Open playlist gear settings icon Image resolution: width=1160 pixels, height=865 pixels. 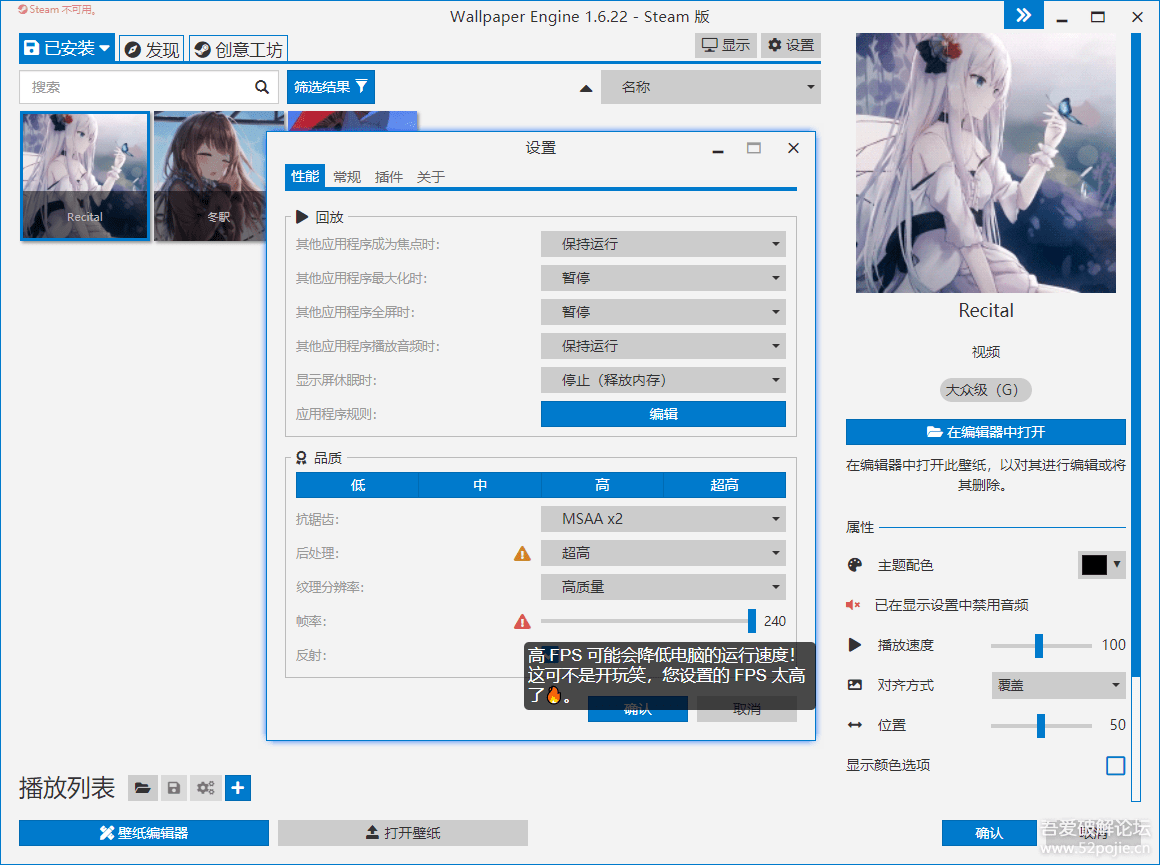pos(206,788)
